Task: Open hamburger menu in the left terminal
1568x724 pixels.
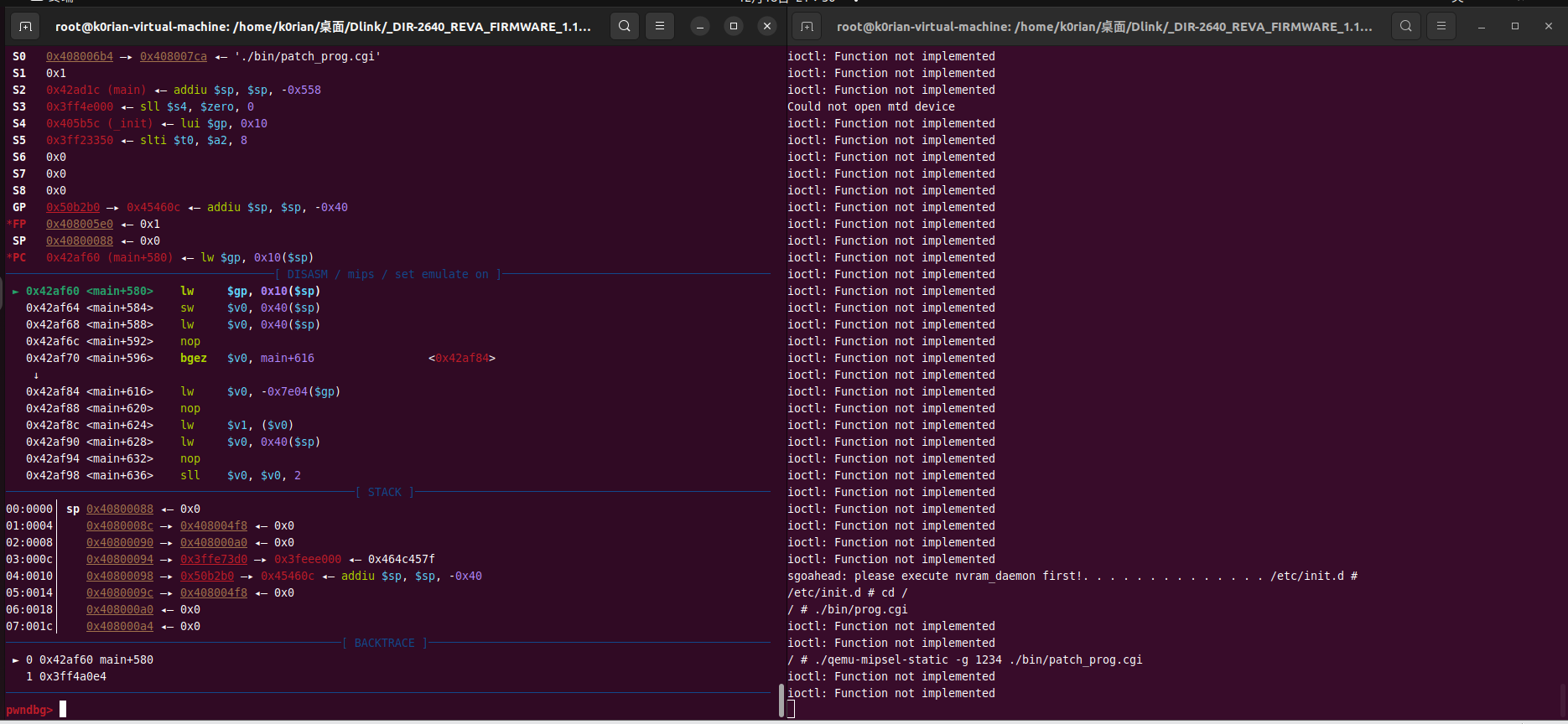Action: 660,27
